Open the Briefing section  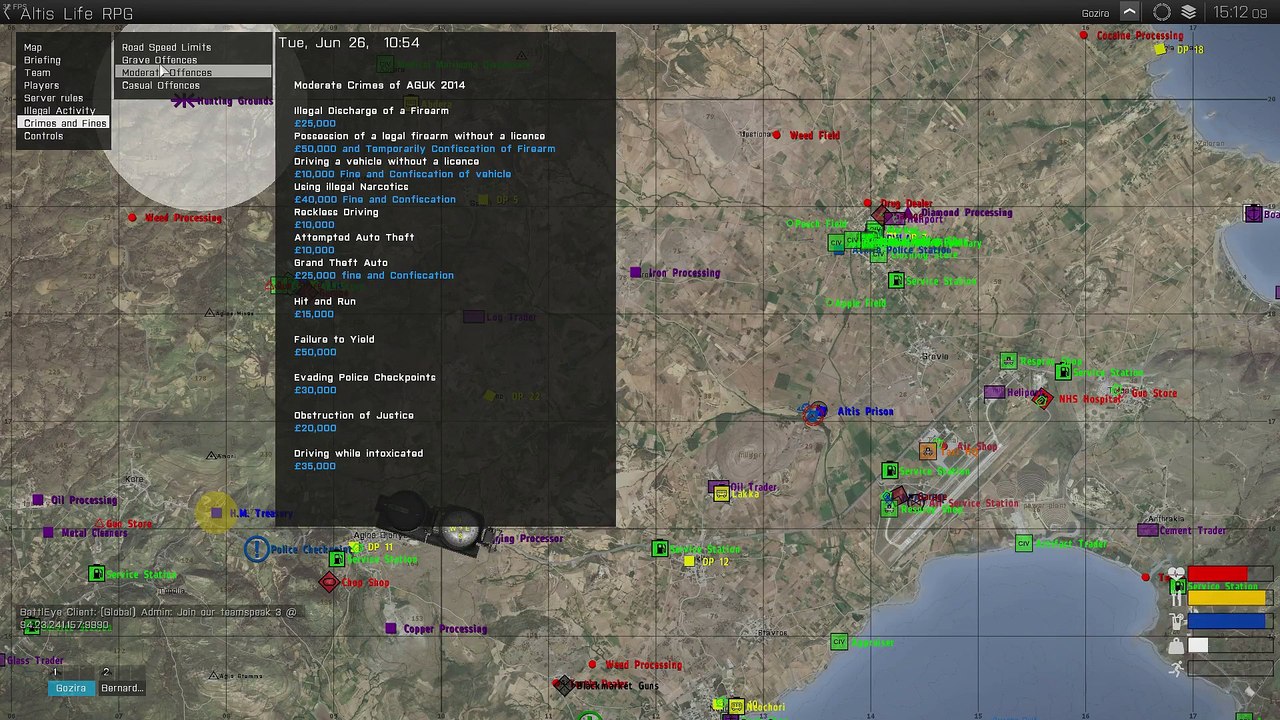coord(42,60)
